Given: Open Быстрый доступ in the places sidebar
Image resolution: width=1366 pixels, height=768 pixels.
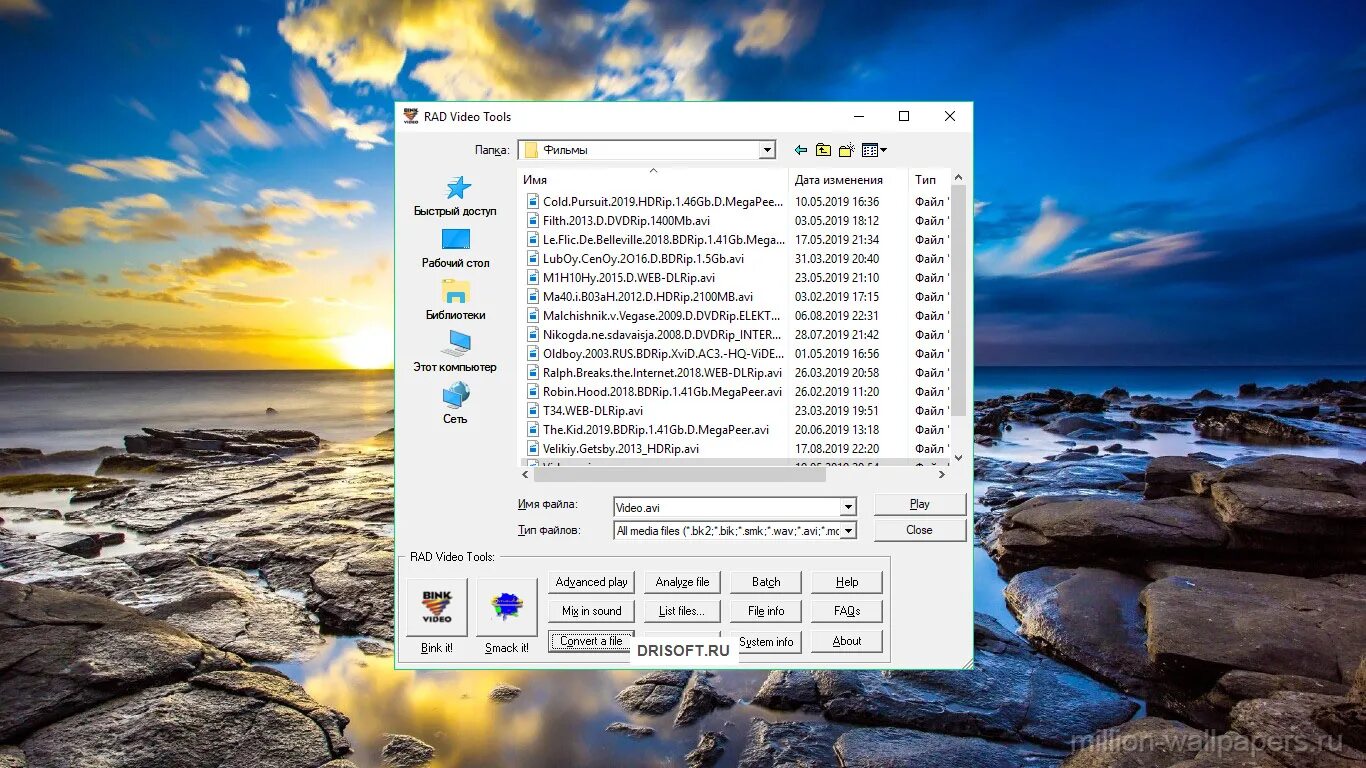Looking at the screenshot, I should click(456, 196).
